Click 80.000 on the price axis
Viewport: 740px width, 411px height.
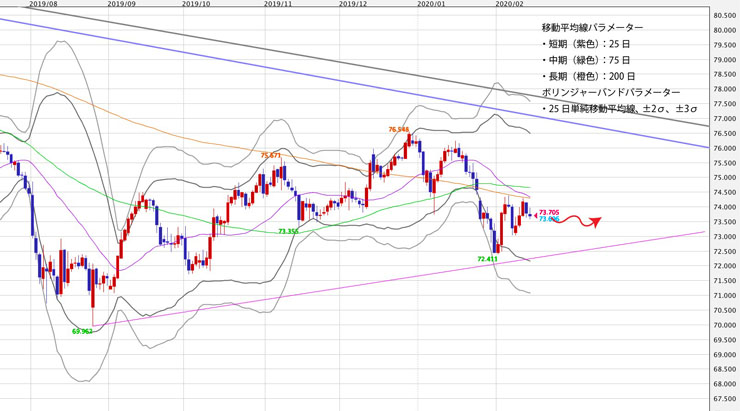pos(725,30)
